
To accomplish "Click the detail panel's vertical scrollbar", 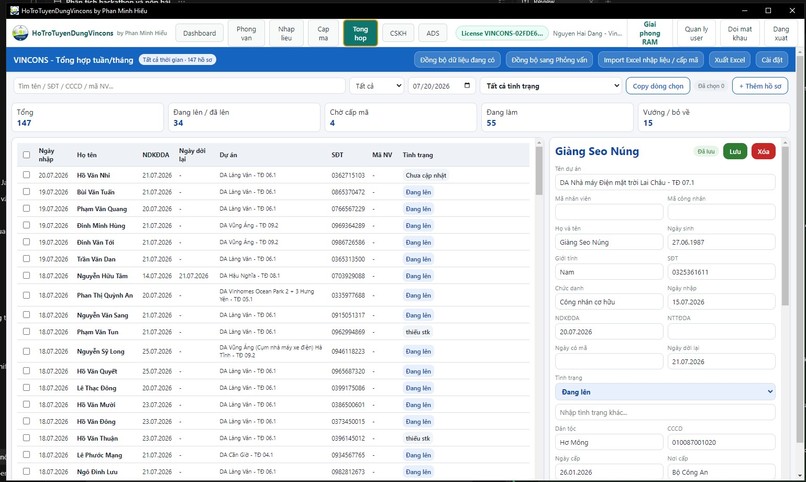I will click(x=785, y=226).
